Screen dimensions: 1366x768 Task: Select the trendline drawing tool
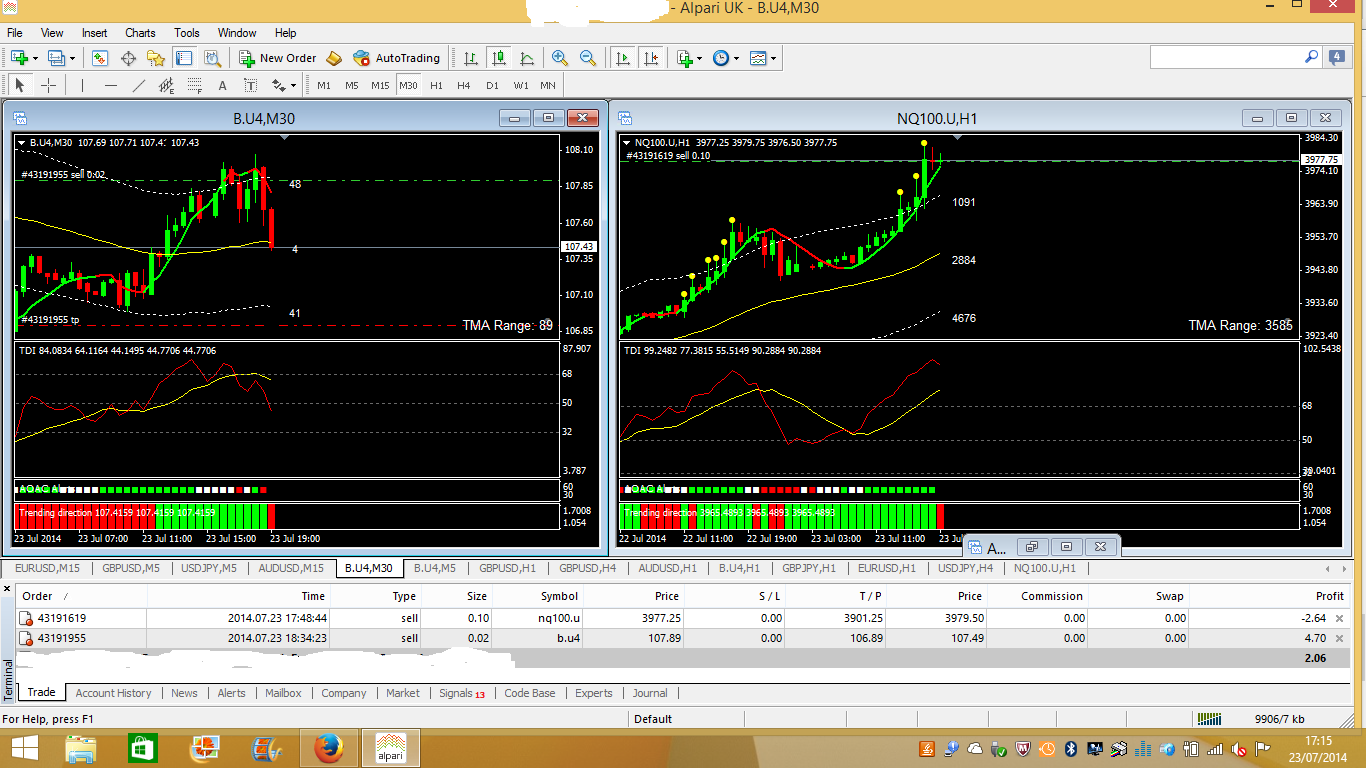click(139, 85)
